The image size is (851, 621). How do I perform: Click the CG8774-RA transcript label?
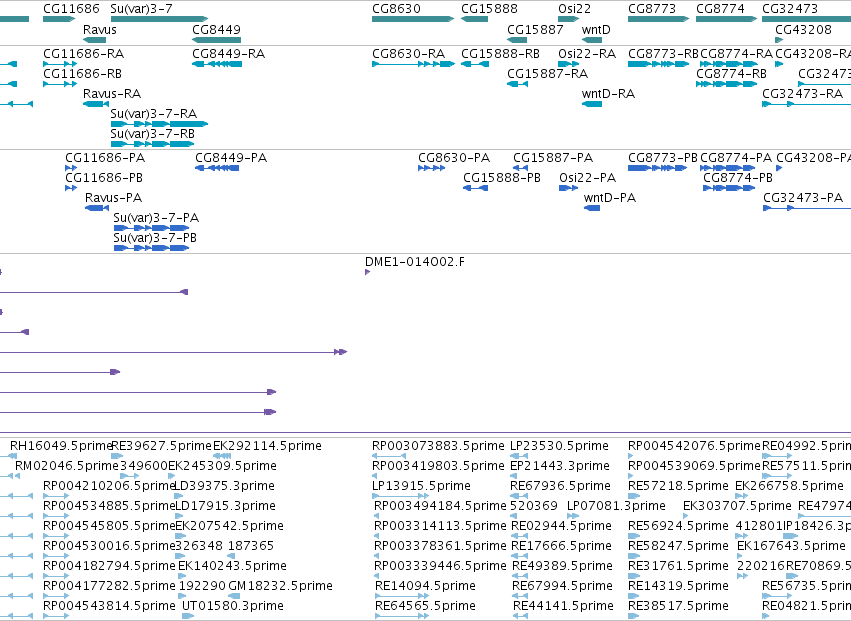pos(736,54)
